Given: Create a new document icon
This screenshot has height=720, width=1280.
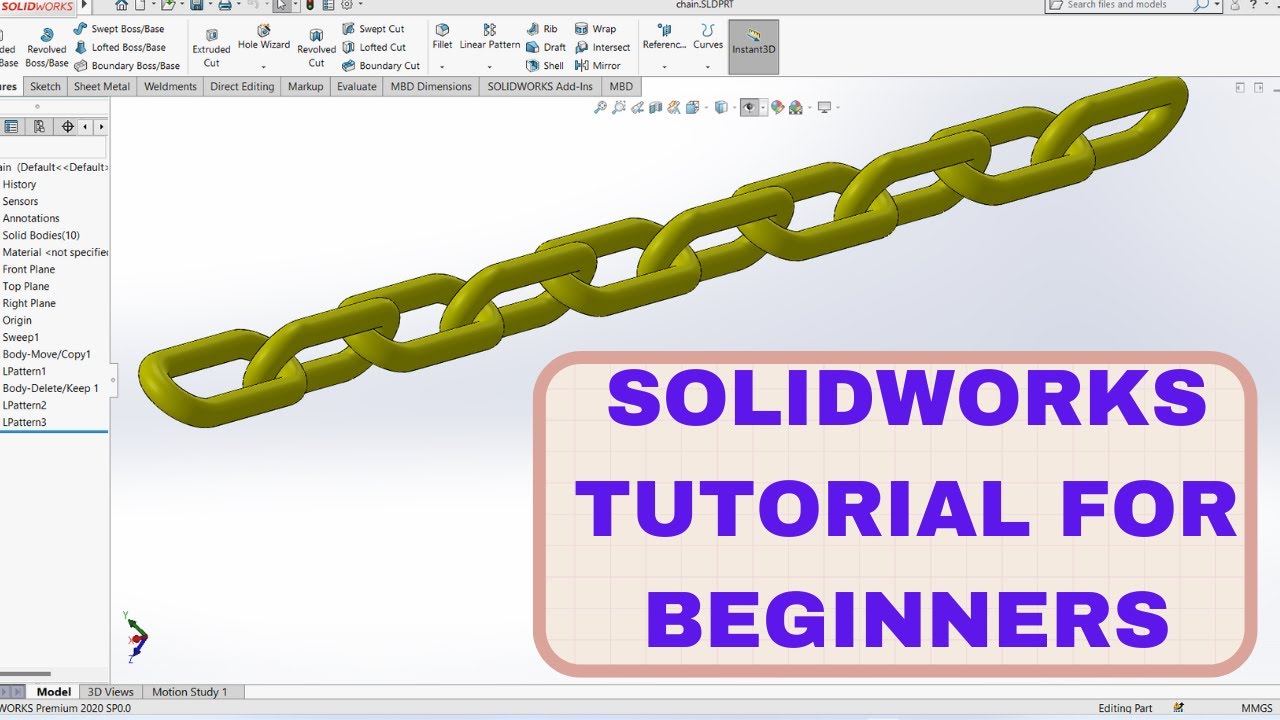Looking at the screenshot, I should tap(141, 5).
